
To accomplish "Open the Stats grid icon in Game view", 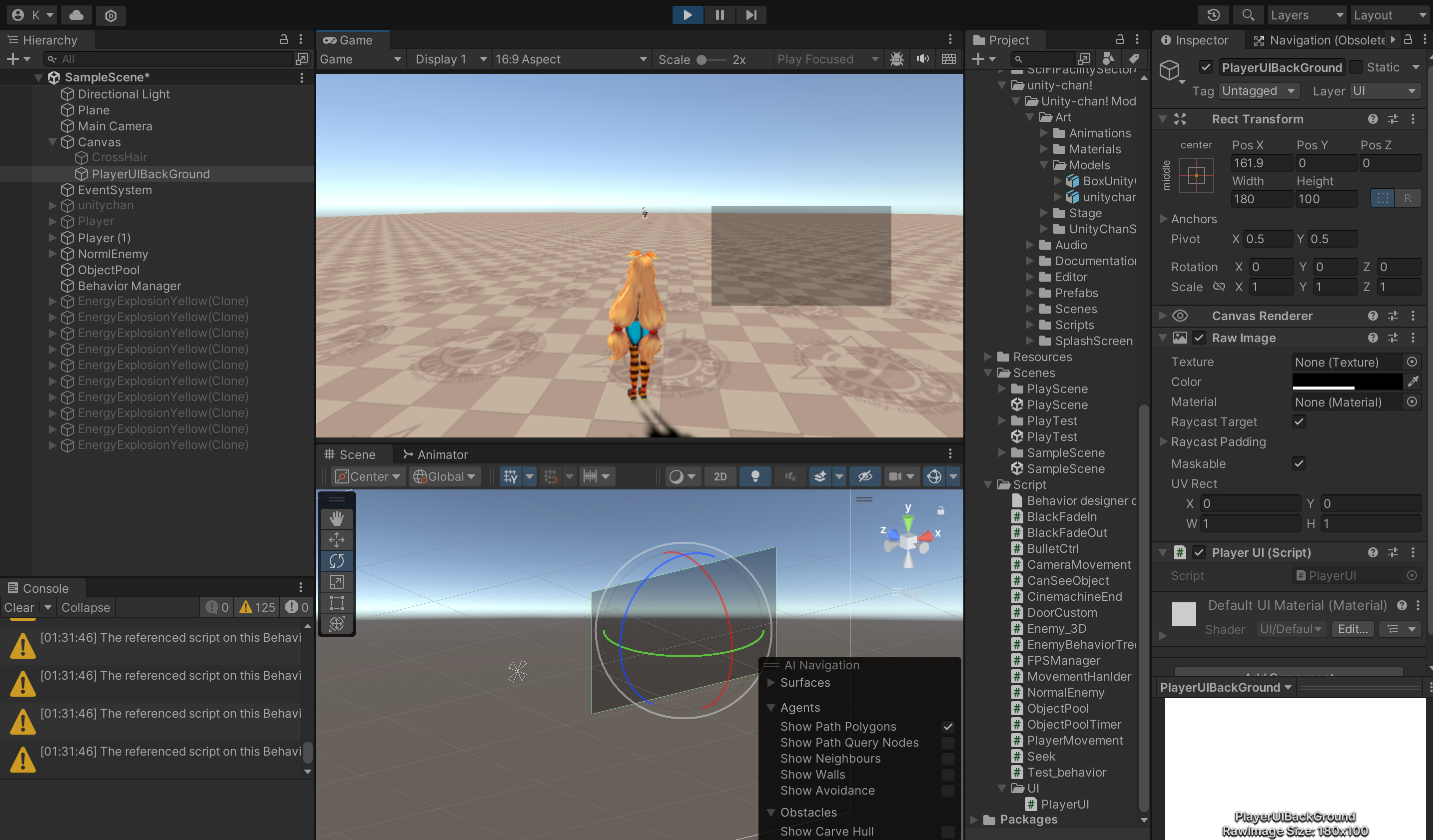I will click(948, 59).
